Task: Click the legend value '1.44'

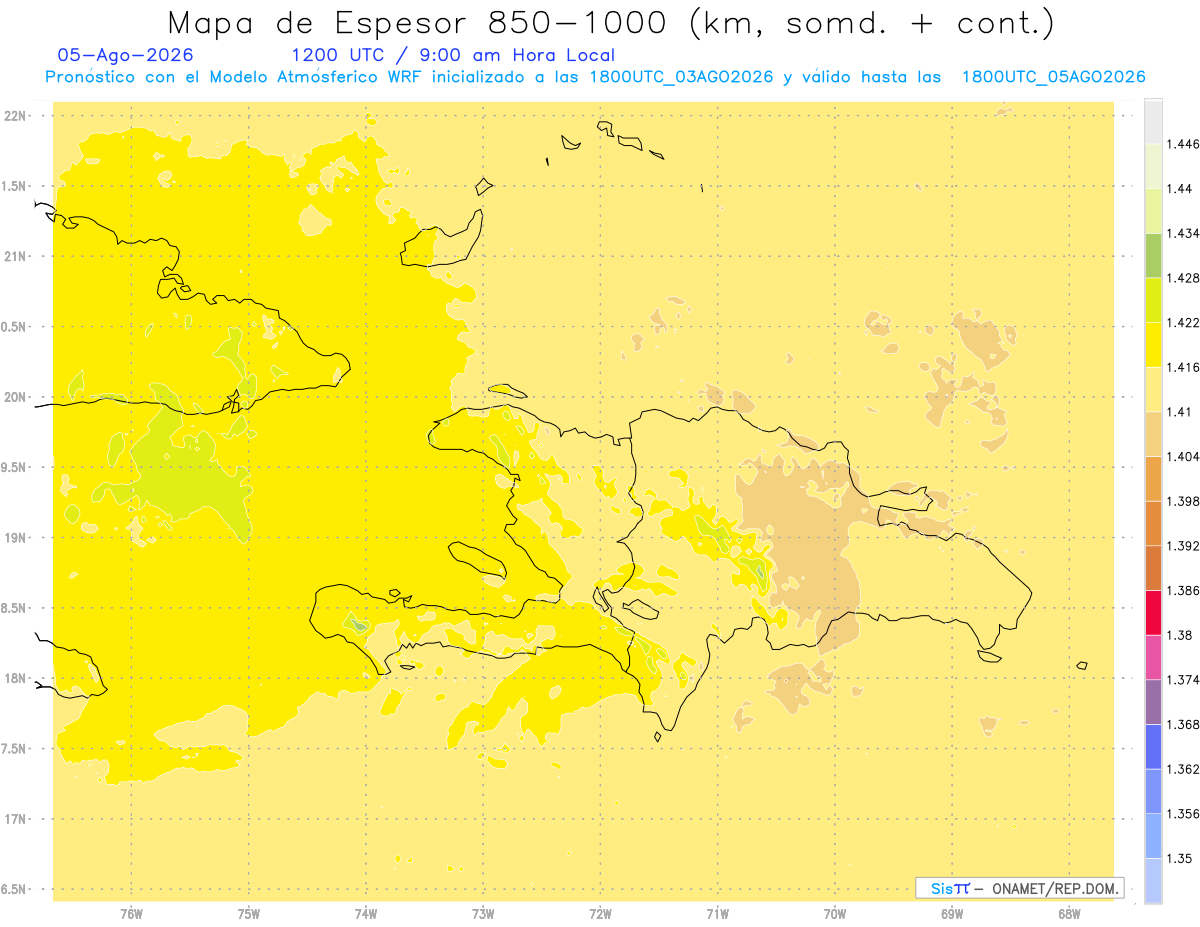Action: coord(1179,189)
